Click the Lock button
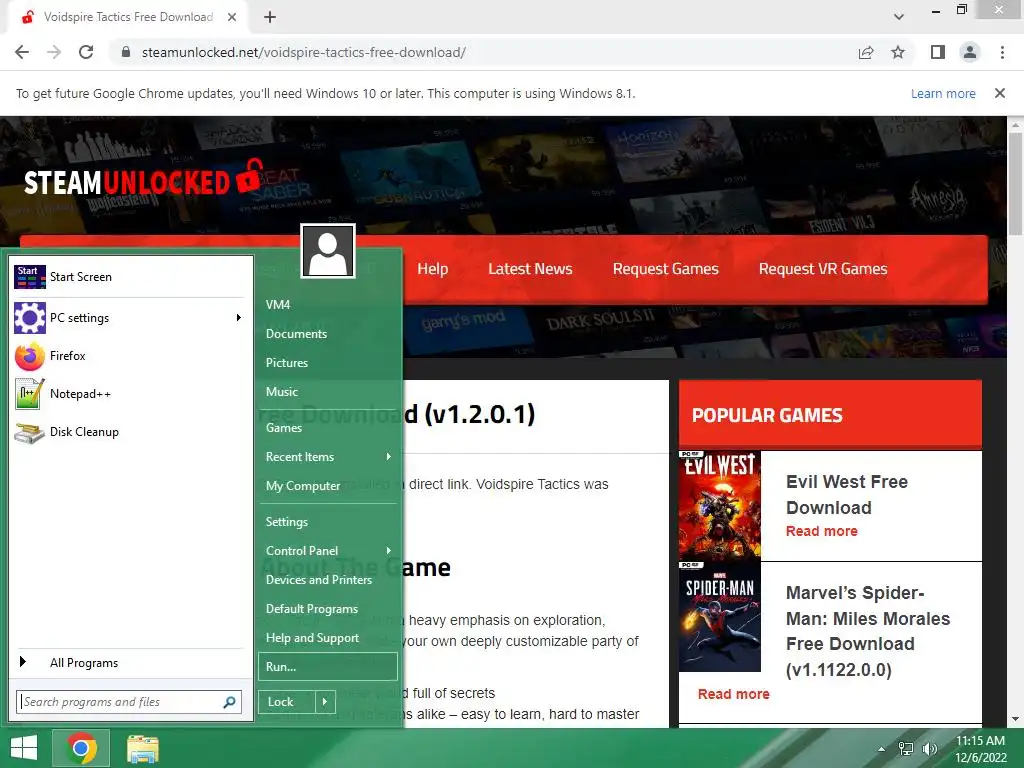Viewport: 1024px width, 768px height. coord(286,702)
